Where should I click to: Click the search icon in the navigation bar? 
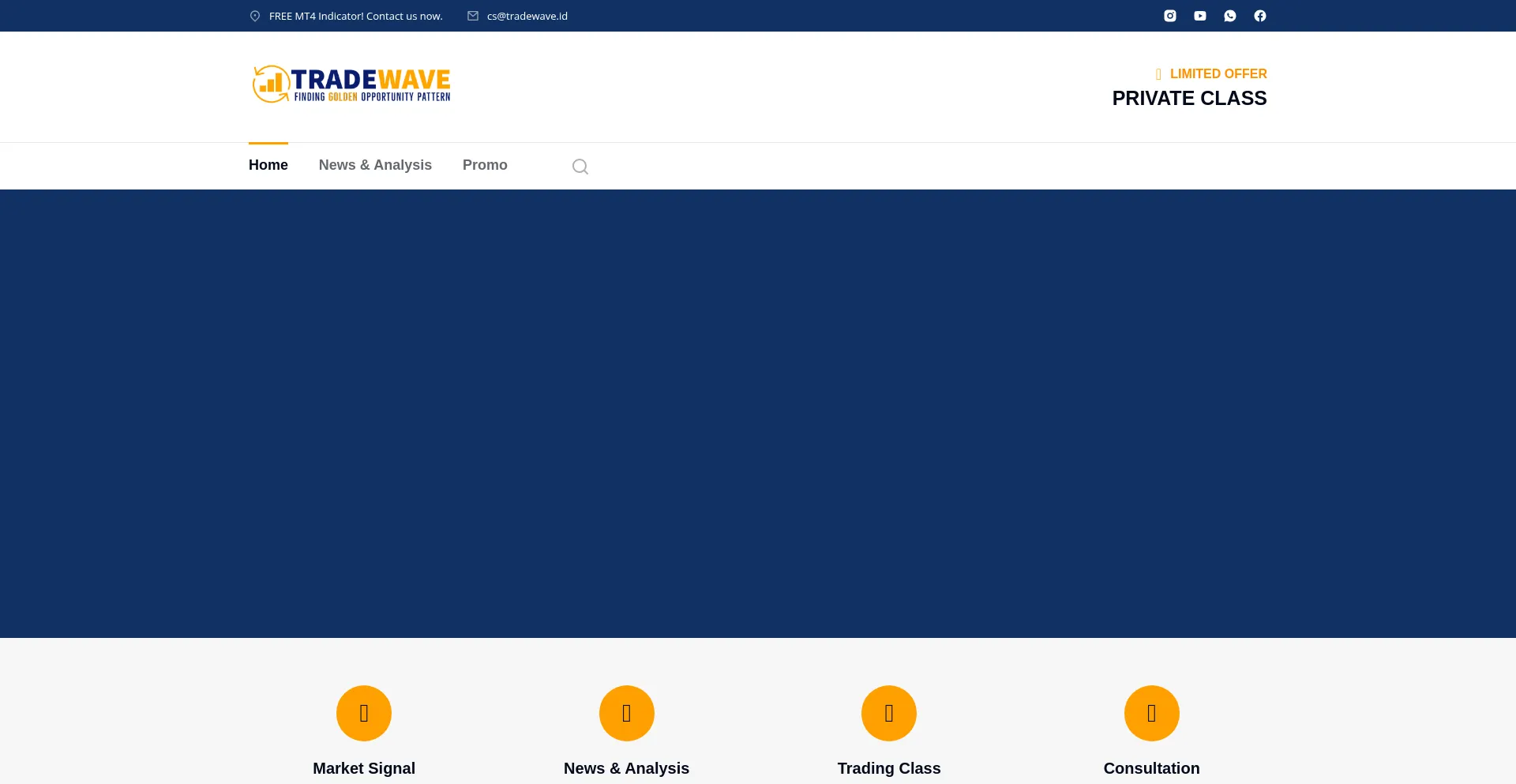pos(580,167)
